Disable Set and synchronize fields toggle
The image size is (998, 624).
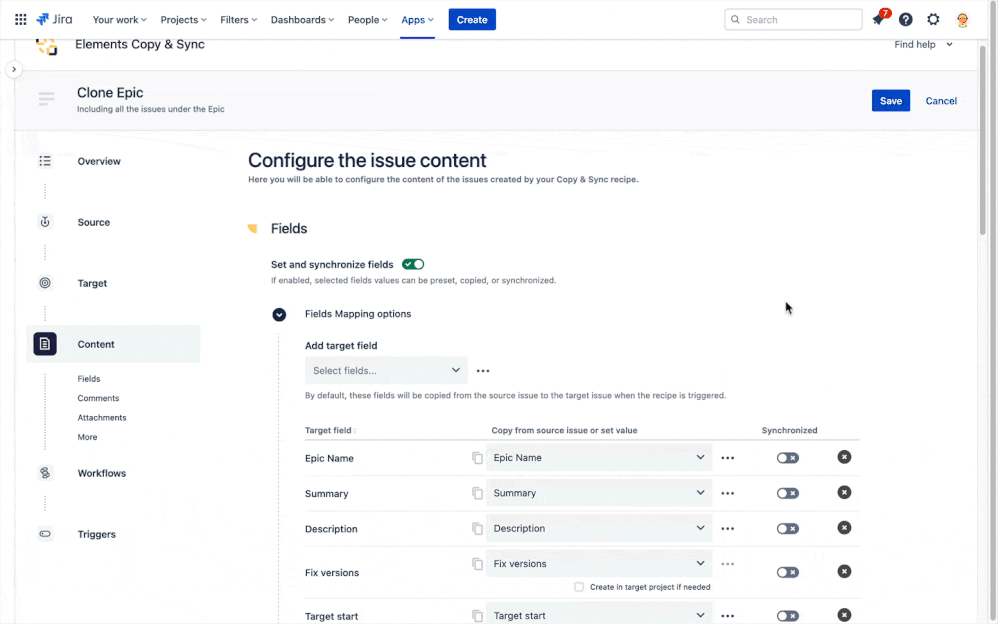[x=413, y=264]
